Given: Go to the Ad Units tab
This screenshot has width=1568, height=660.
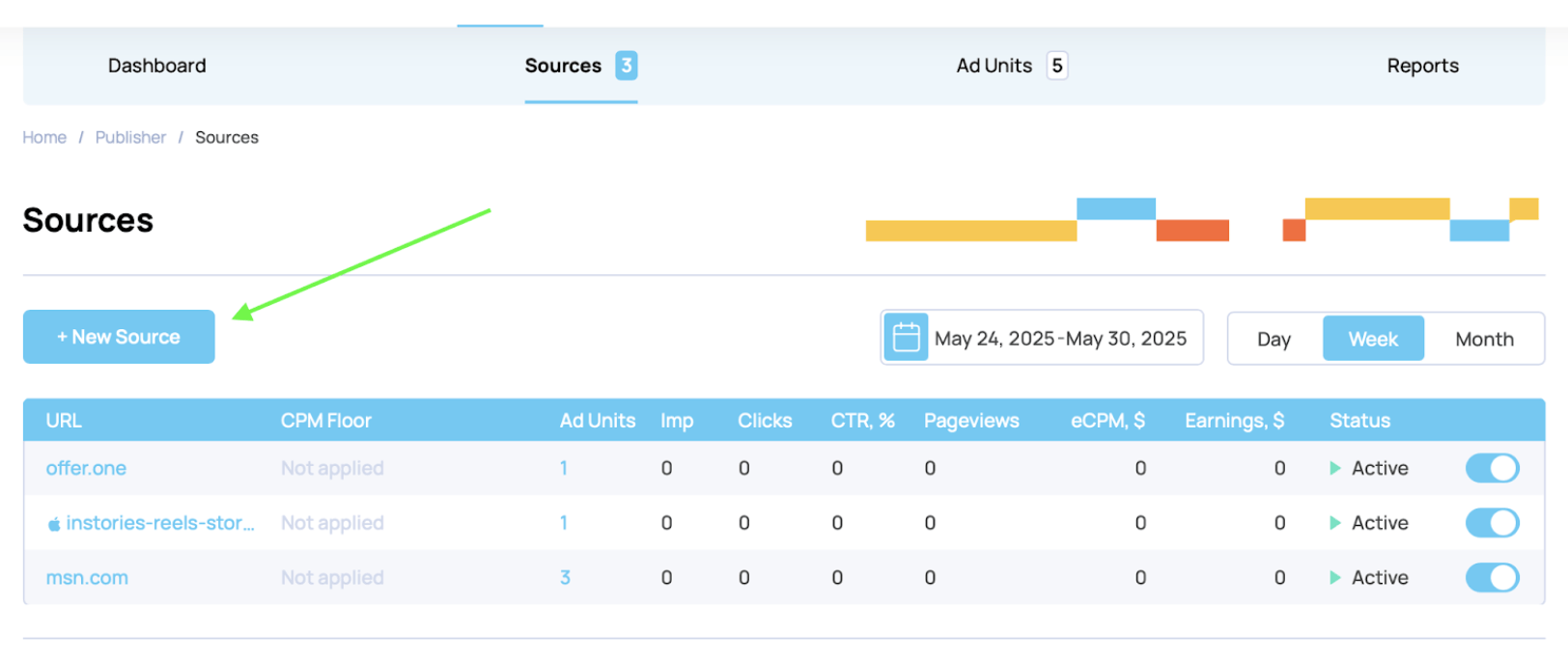Looking at the screenshot, I should click(x=994, y=66).
